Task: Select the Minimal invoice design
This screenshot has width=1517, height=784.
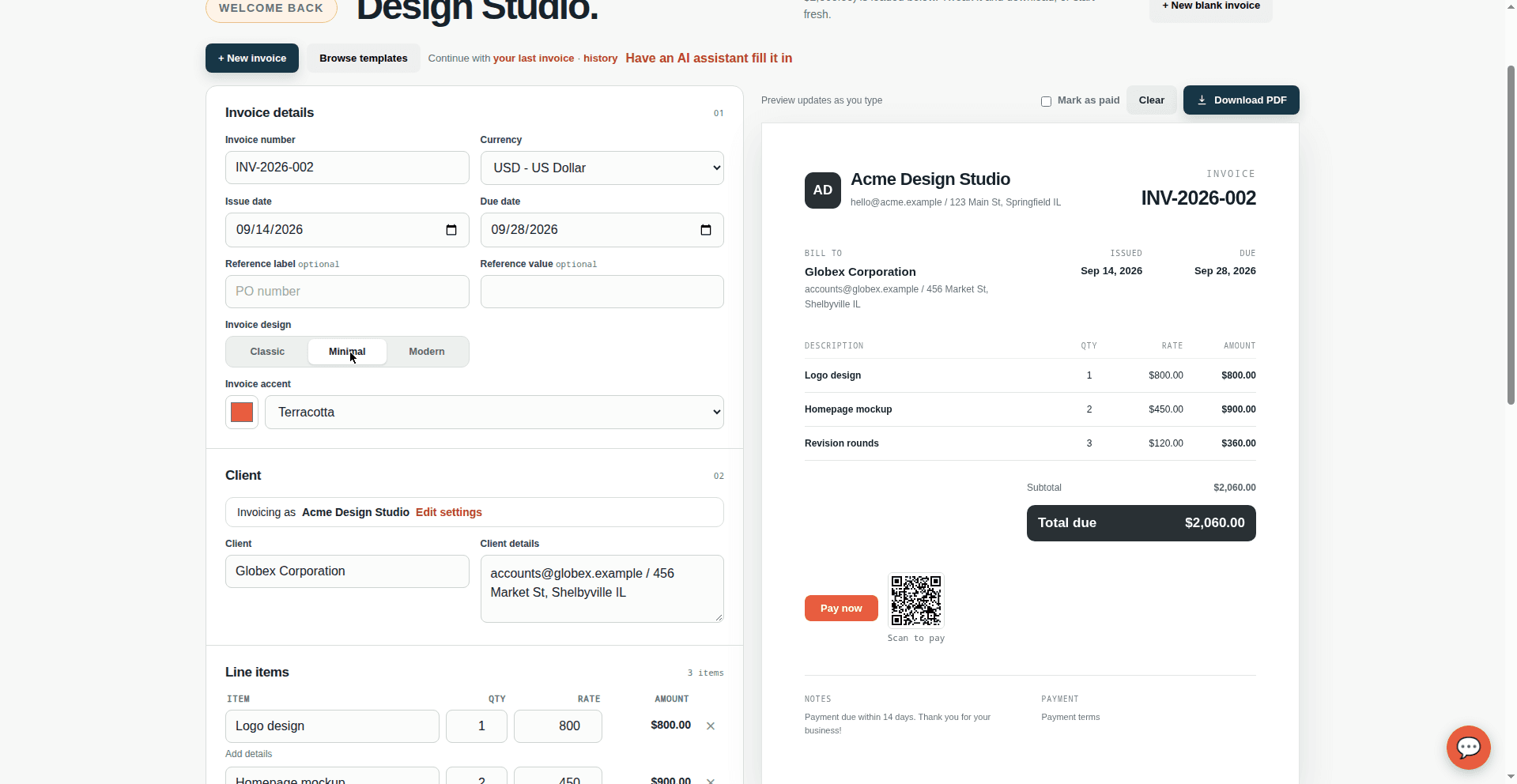Action: click(x=347, y=352)
